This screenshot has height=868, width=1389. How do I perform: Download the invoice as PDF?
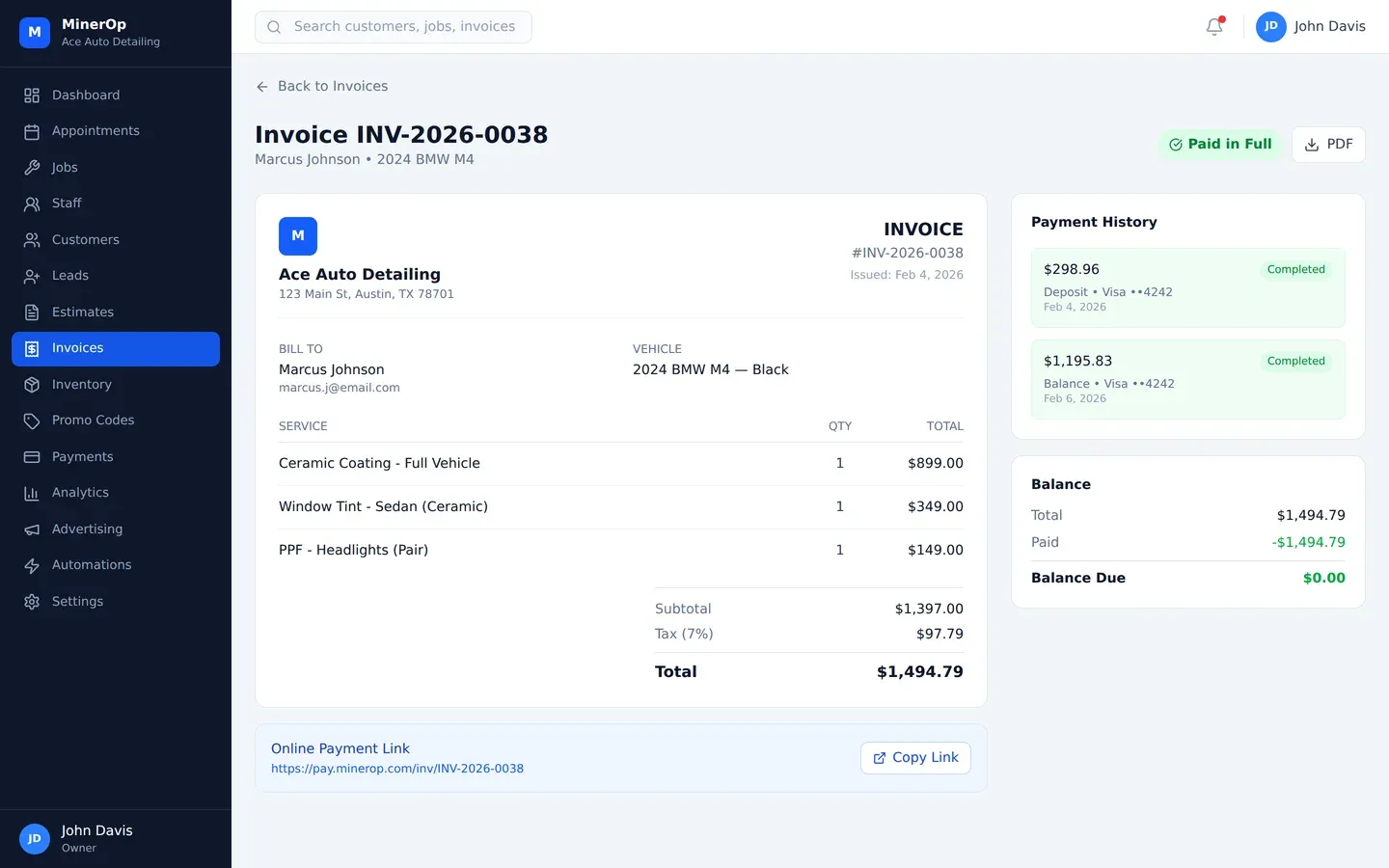tap(1328, 144)
